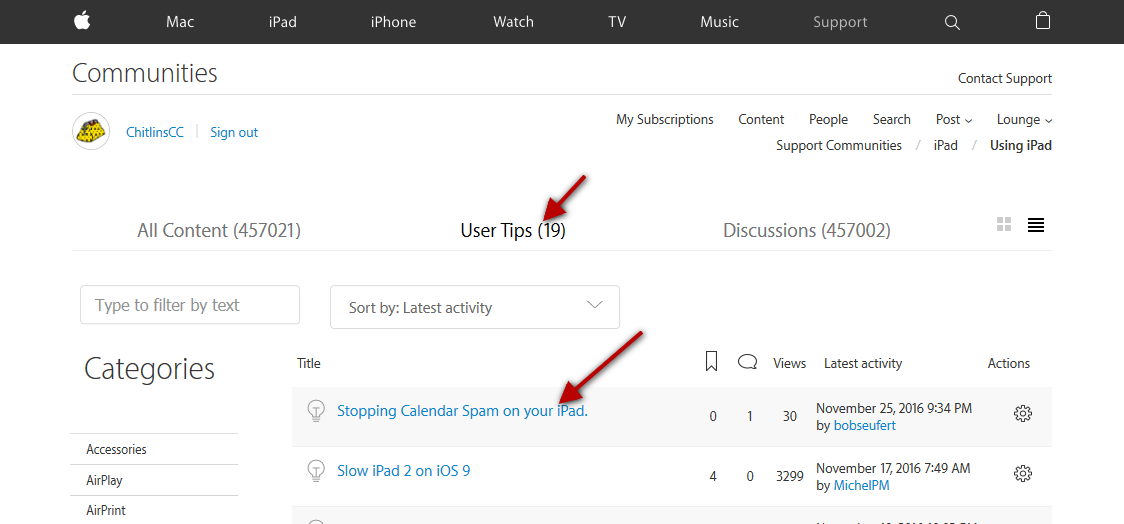This screenshot has width=1124, height=524.
Task: Click the Views column header
Action: tap(789, 363)
